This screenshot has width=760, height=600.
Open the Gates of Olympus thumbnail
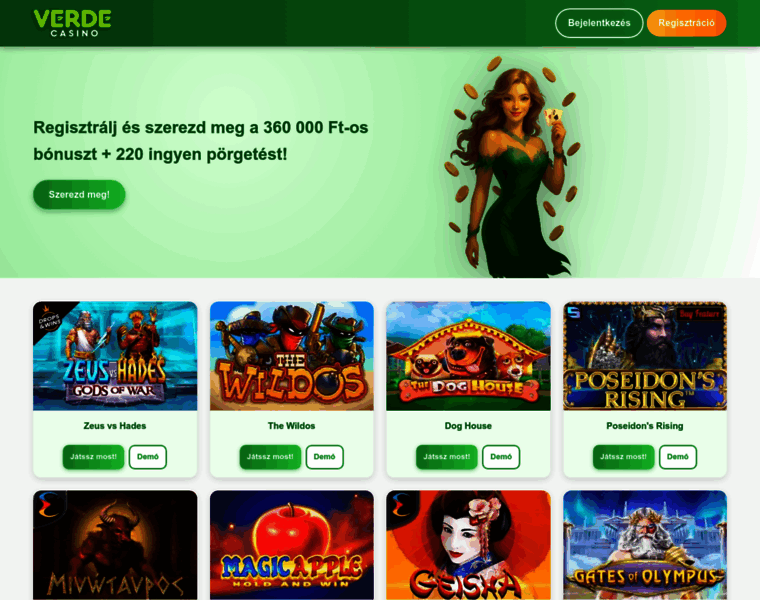coord(645,545)
